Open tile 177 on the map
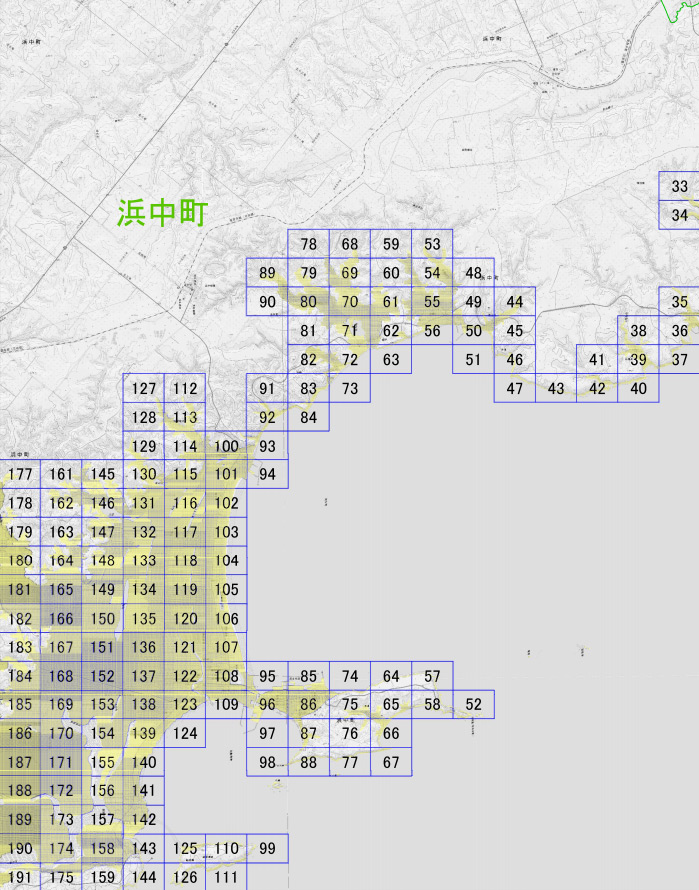This screenshot has width=699, height=890. [x=20, y=474]
